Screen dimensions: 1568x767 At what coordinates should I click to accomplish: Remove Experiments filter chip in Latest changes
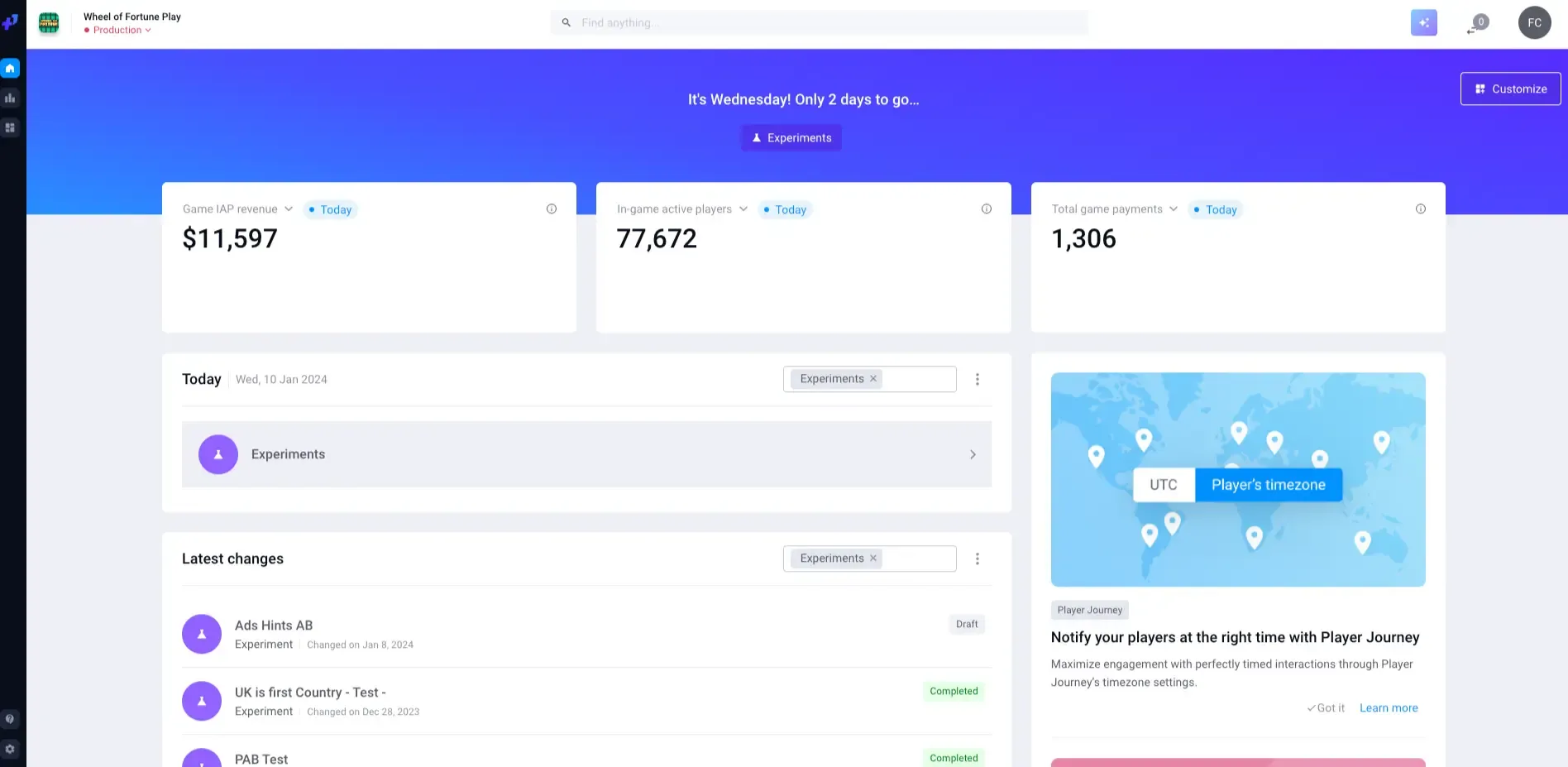tap(873, 558)
